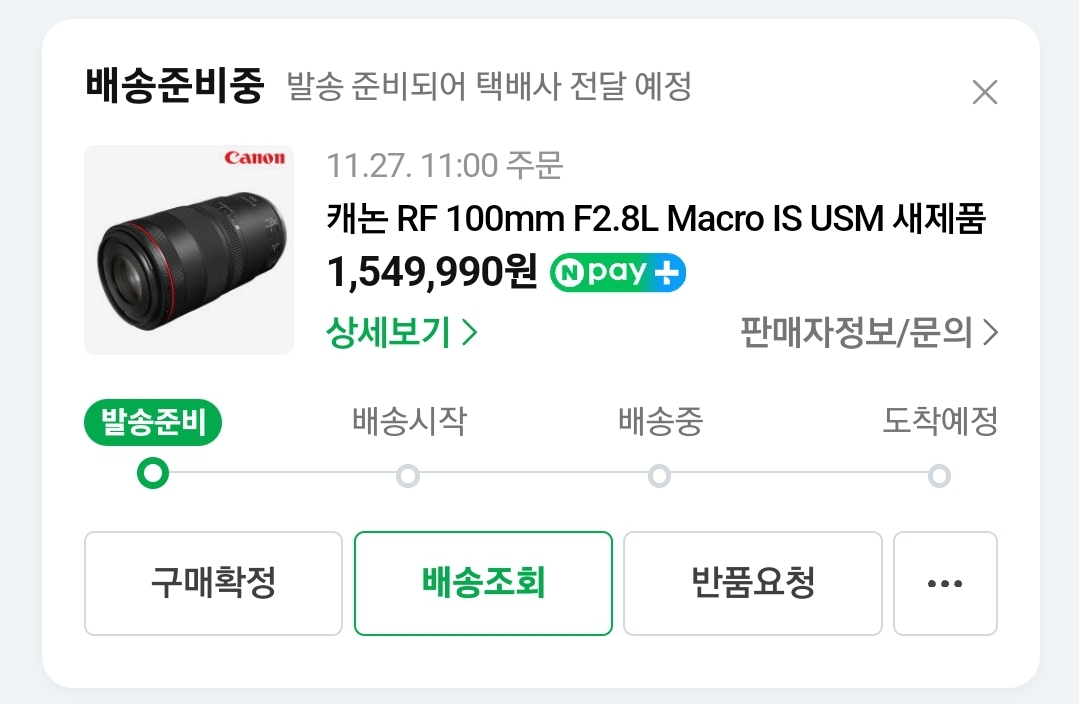Select the 발송준비 status pill
This screenshot has height=704, width=1079.
click(x=152, y=423)
